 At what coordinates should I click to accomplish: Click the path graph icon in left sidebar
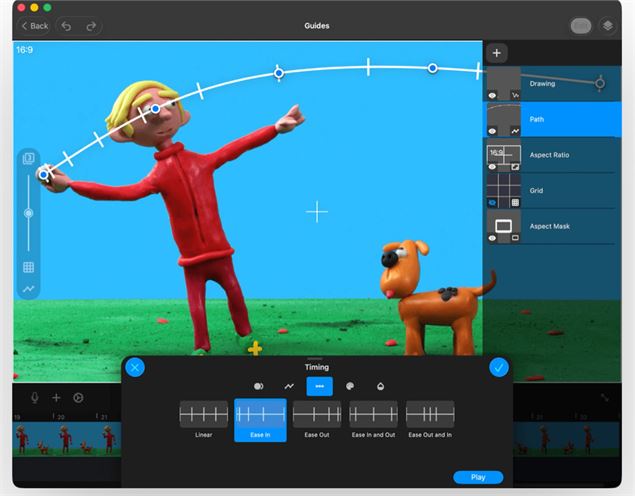click(28, 289)
